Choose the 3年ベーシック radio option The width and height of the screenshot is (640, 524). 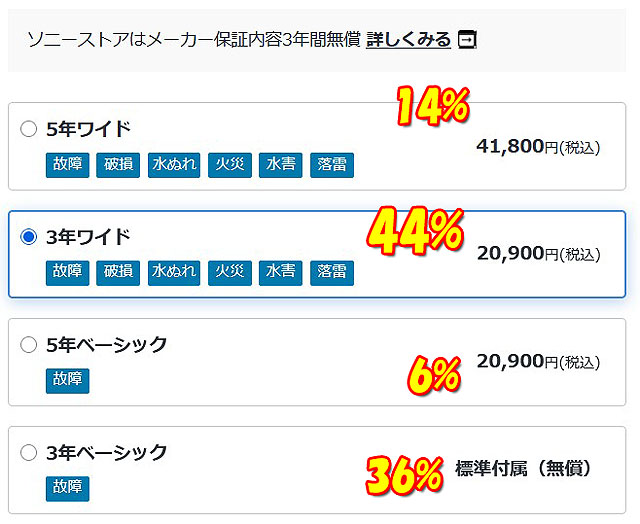tap(29, 453)
